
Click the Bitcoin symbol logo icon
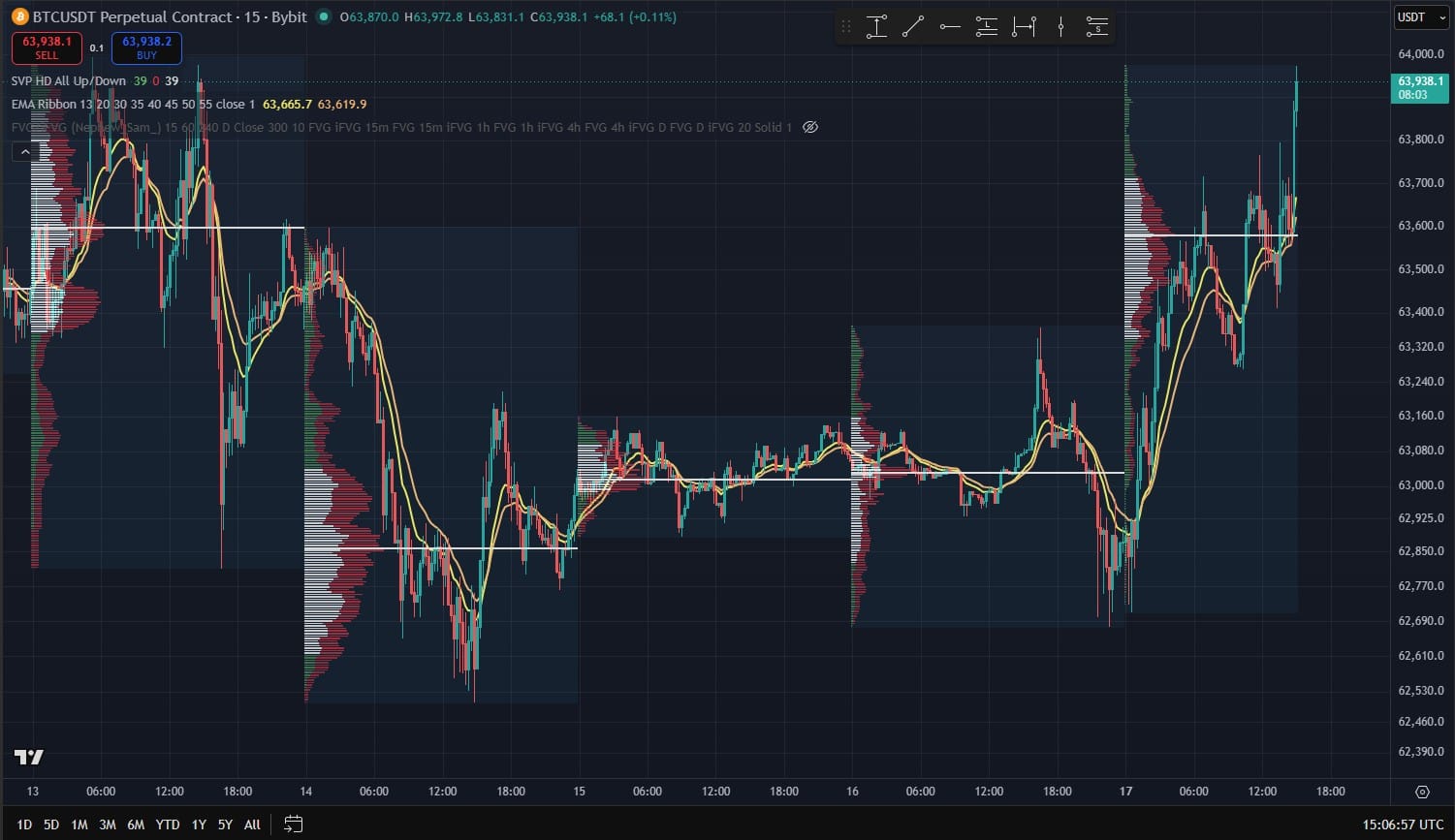[19, 16]
